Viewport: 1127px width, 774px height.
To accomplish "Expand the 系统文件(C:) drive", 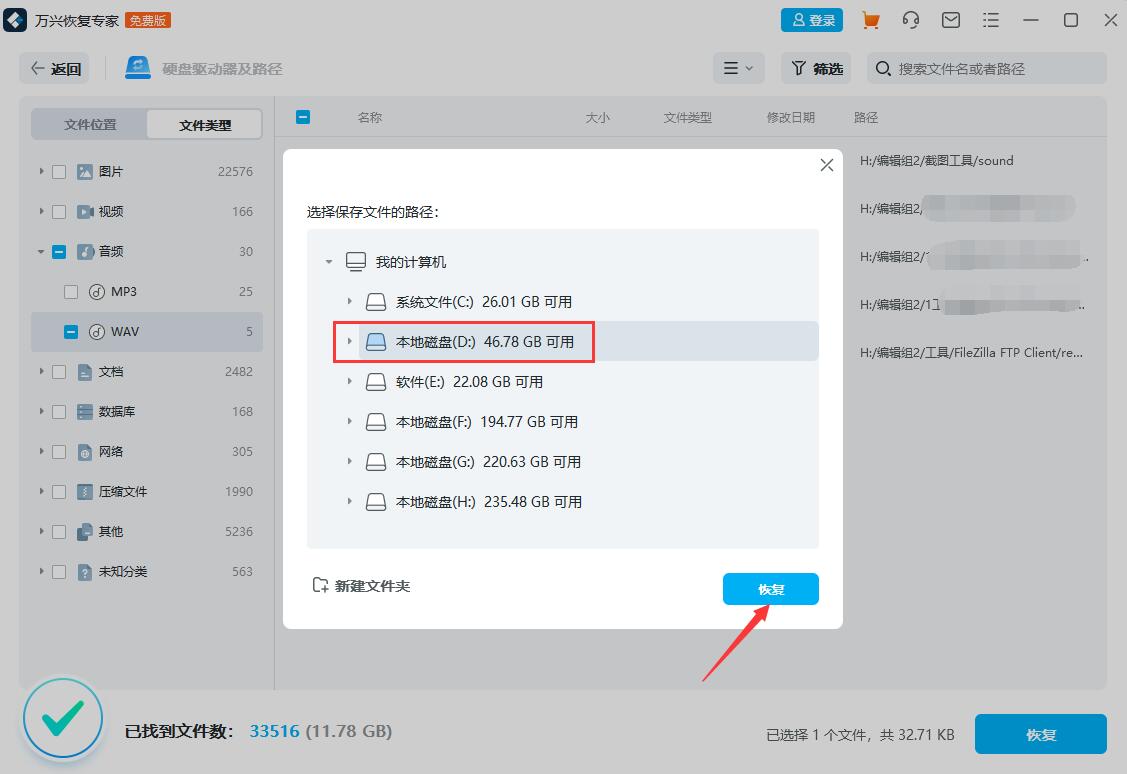I will (x=349, y=301).
